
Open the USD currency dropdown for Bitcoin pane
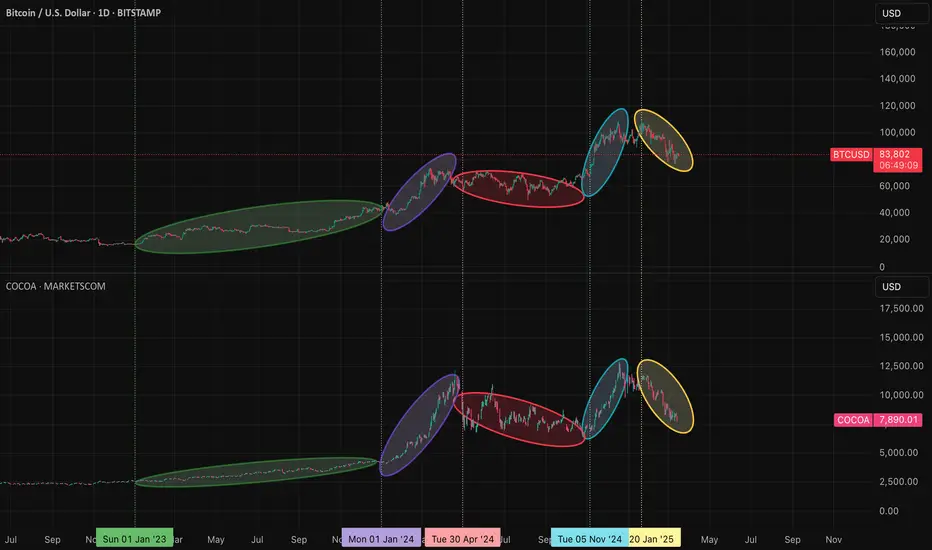pos(891,15)
